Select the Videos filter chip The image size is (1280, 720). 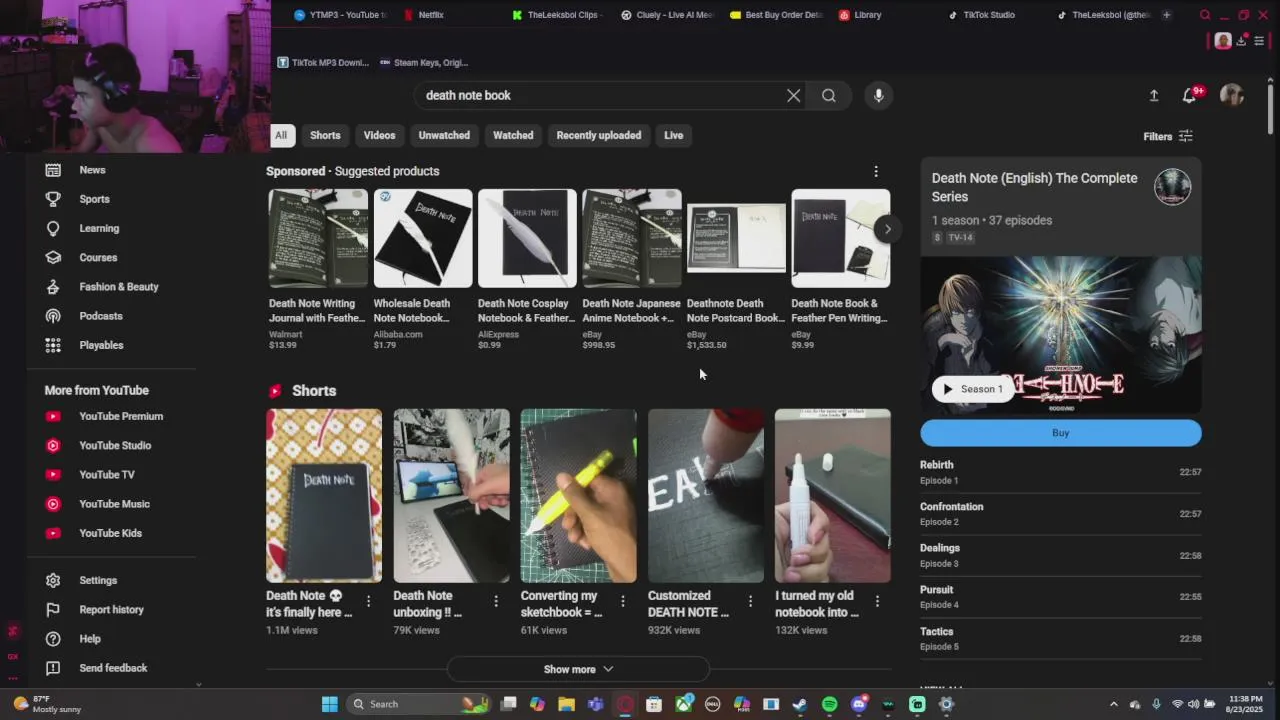379,135
